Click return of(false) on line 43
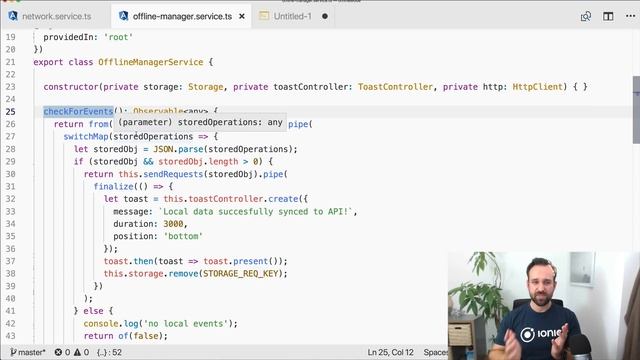 coord(126,336)
